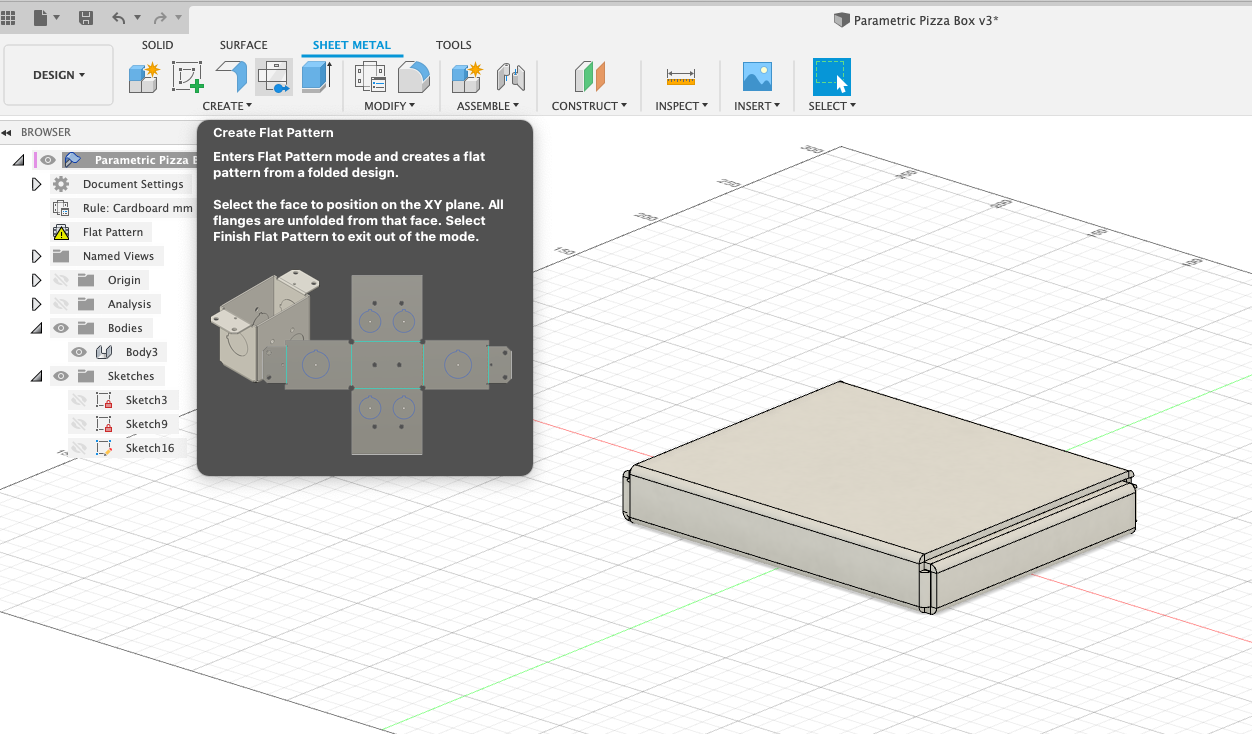Select the Flange tool

pos(231,77)
